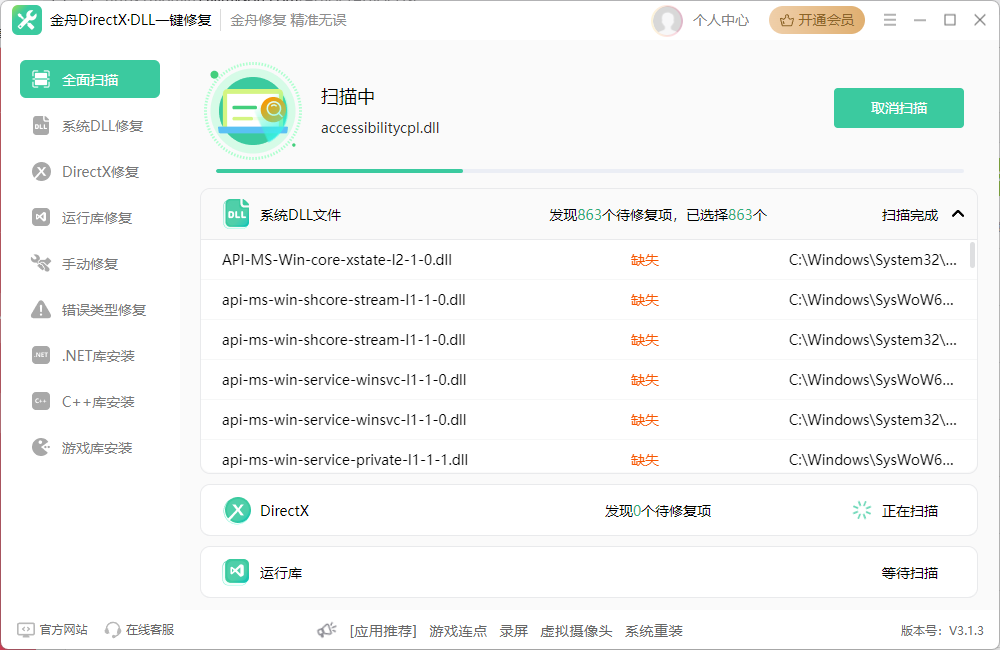Viewport: 1000px width, 650px height.
Task: Click the 系统DLL文件 section icon
Action: point(236,214)
